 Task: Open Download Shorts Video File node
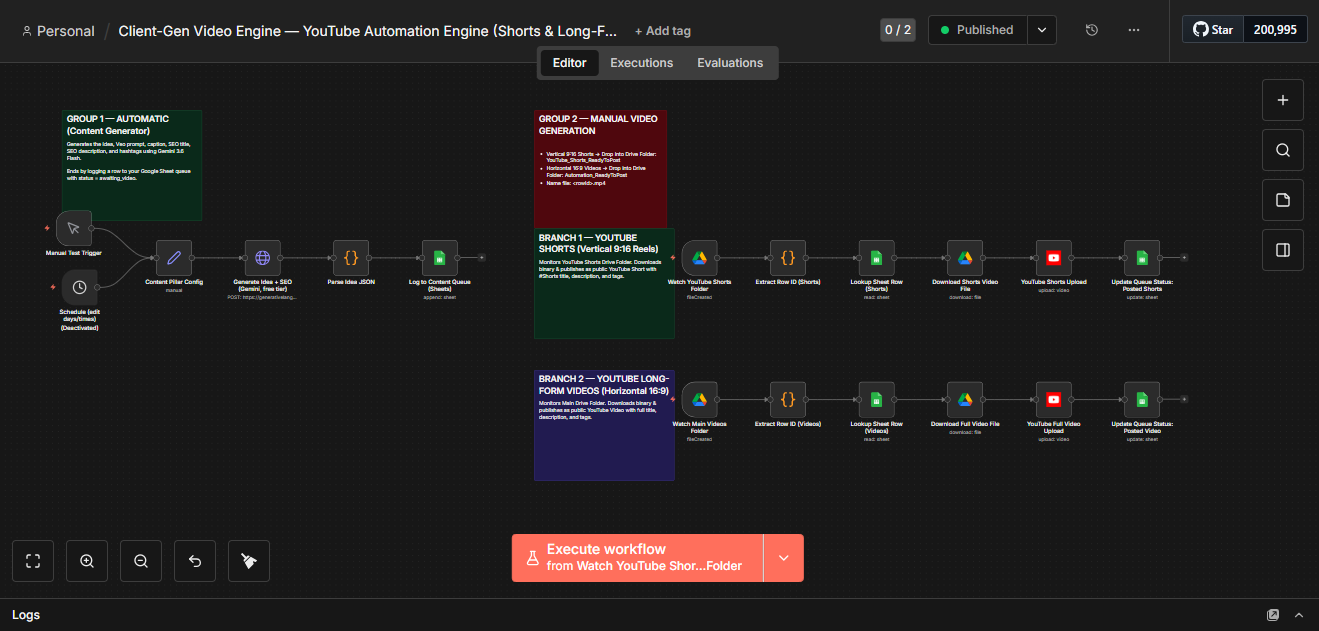[965, 258]
